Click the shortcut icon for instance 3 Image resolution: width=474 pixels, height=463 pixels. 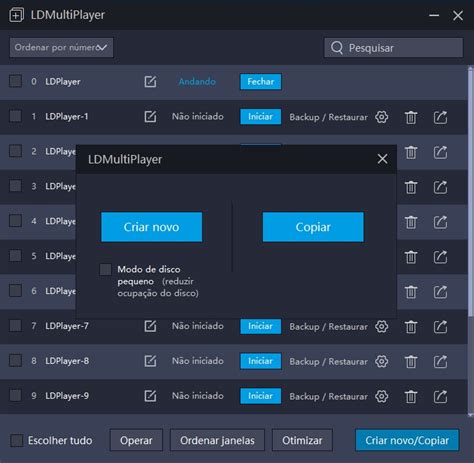(x=440, y=187)
